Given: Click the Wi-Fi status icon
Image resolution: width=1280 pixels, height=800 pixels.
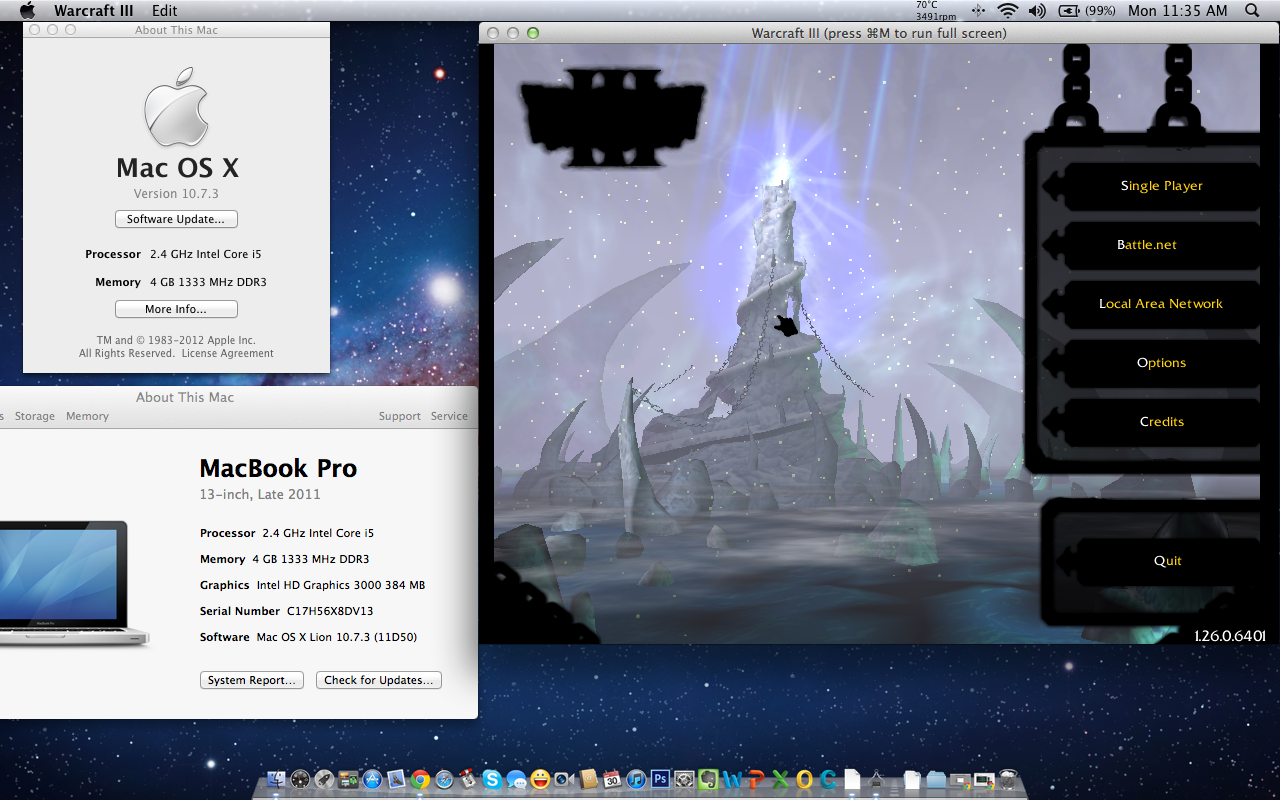Looking at the screenshot, I should coord(1007,11).
